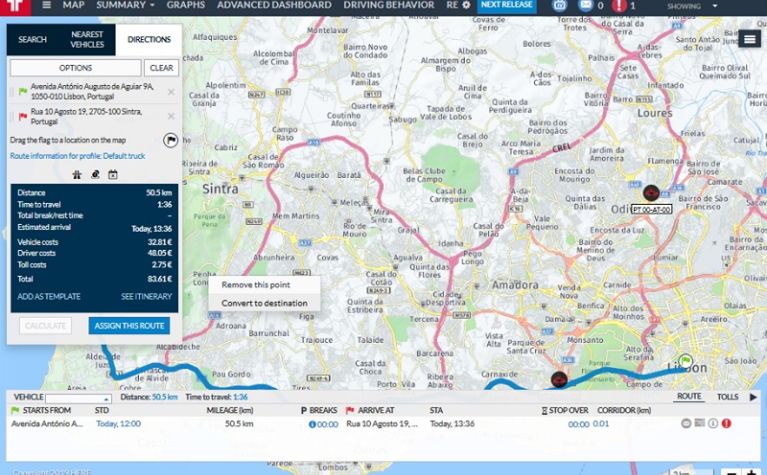Open the map layers menu icon
This screenshot has width=767, height=475.
coord(749,39)
